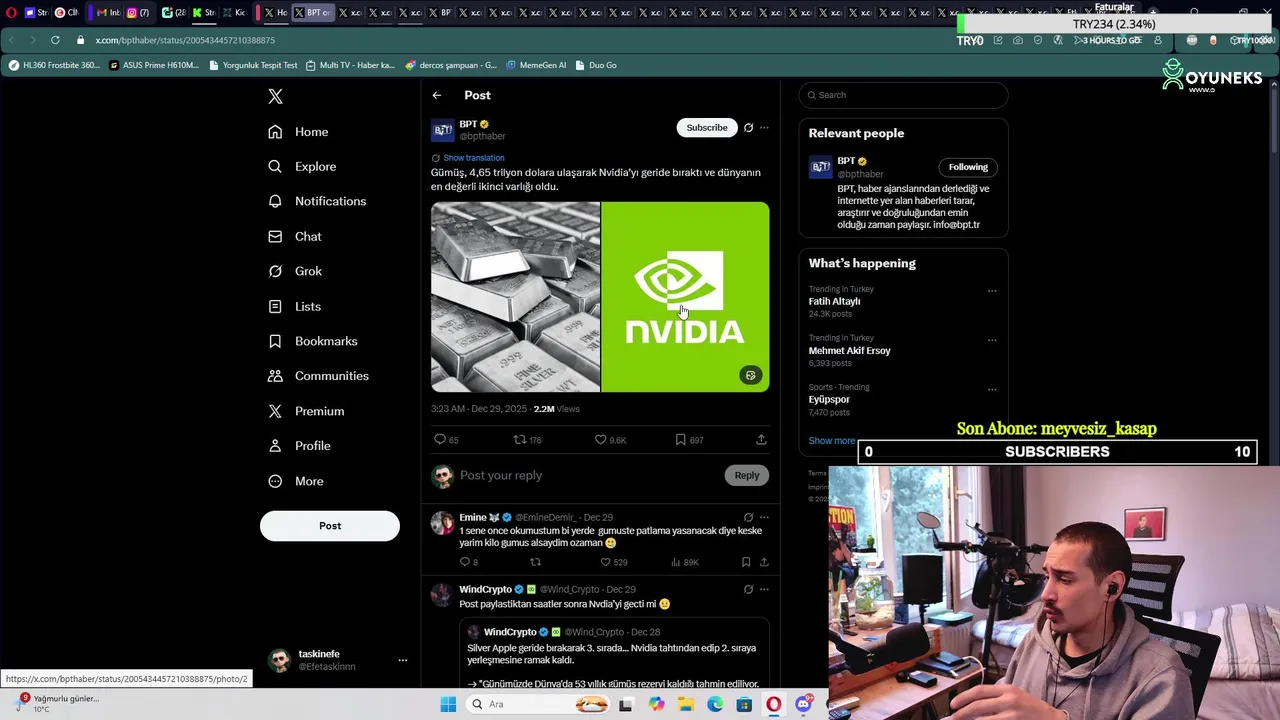Open the MemeGen AI bookmark
The image size is (1280, 720).
click(536, 65)
